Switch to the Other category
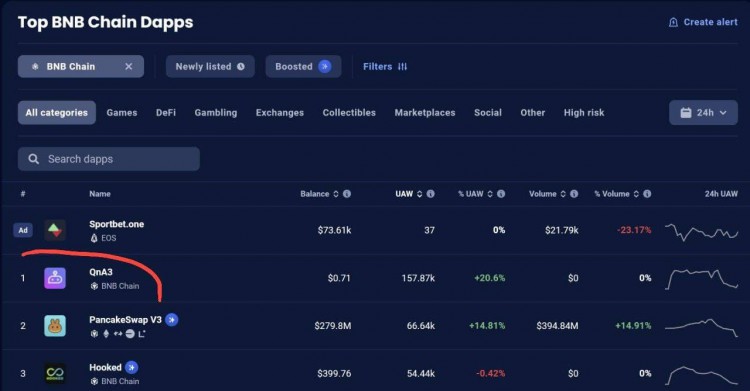Image resolution: width=750 pixels, height=391 pixels. click(x=533, y=112)
